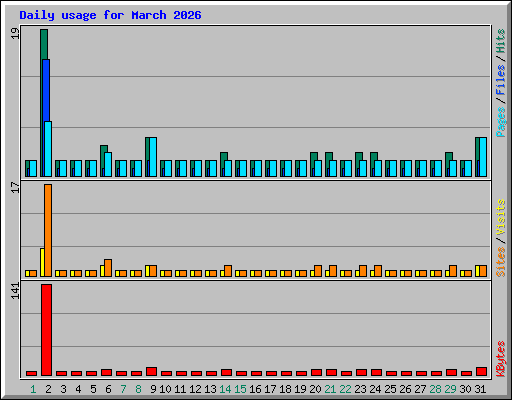Click the yellow 'Visits' legend label
Image resolution: width=512 pixels, height=400 pixels.
tap(500, 217)
